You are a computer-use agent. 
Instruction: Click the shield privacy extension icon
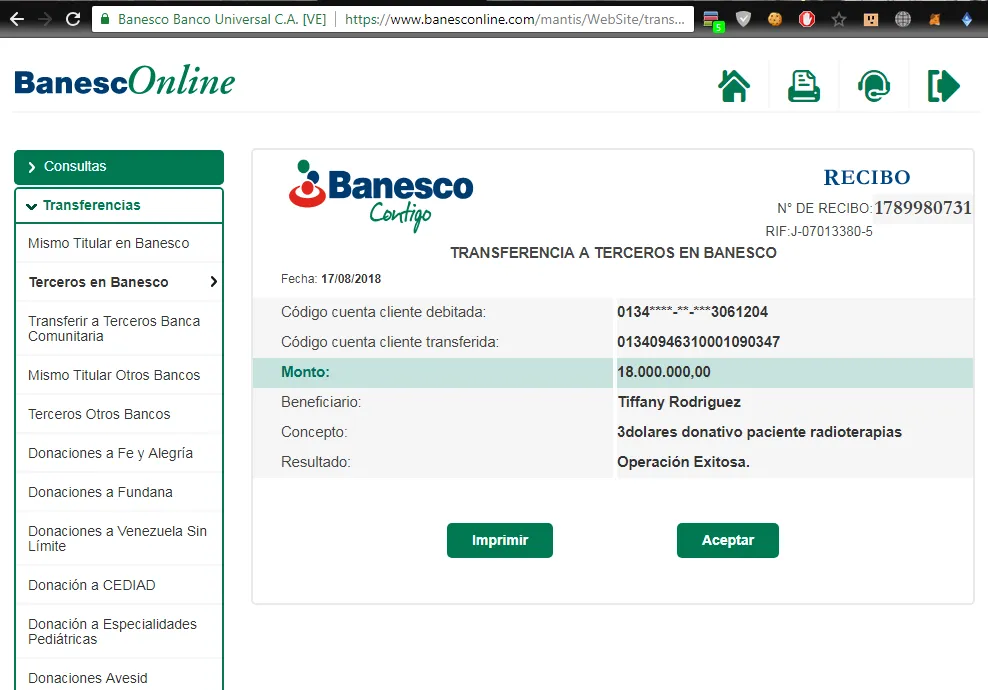tap(743, 18)
